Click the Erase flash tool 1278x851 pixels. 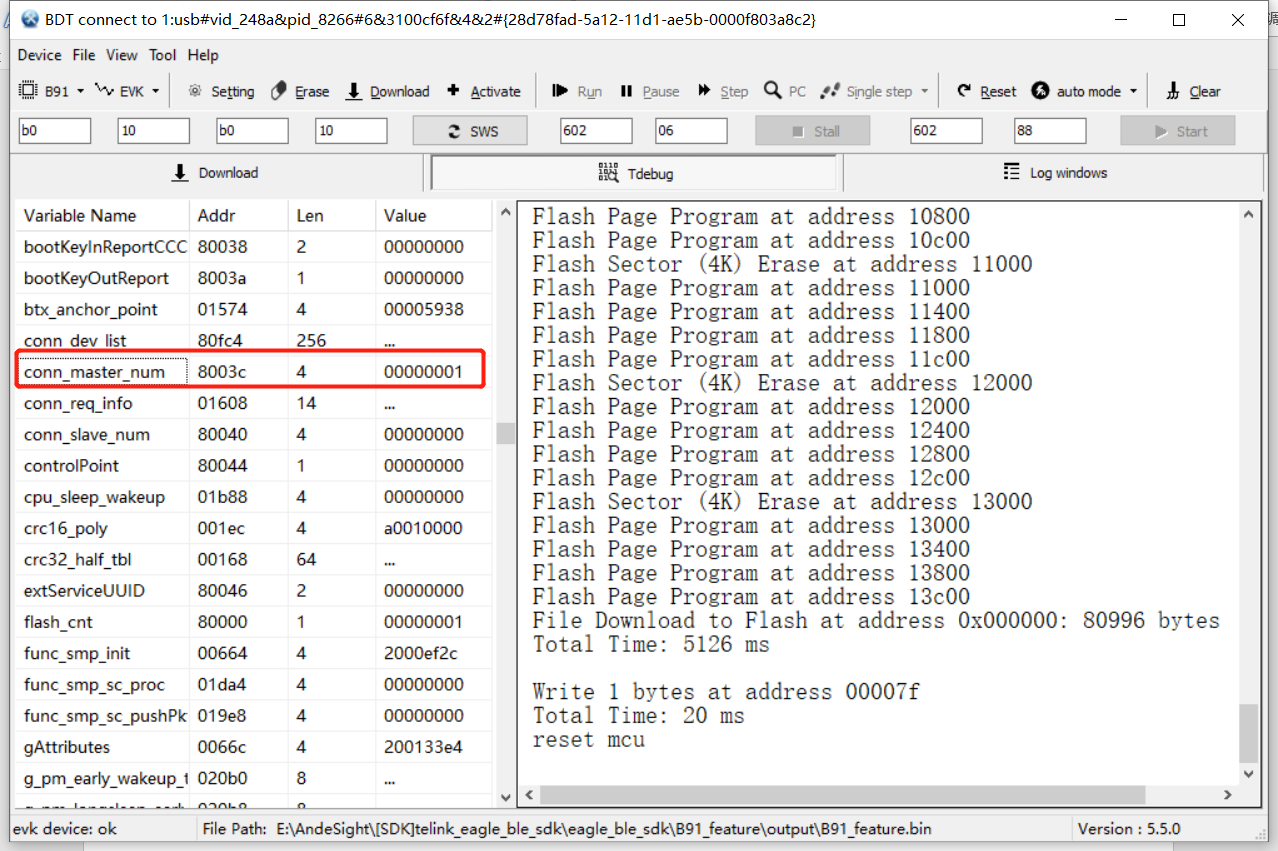(x=300, y=91)
